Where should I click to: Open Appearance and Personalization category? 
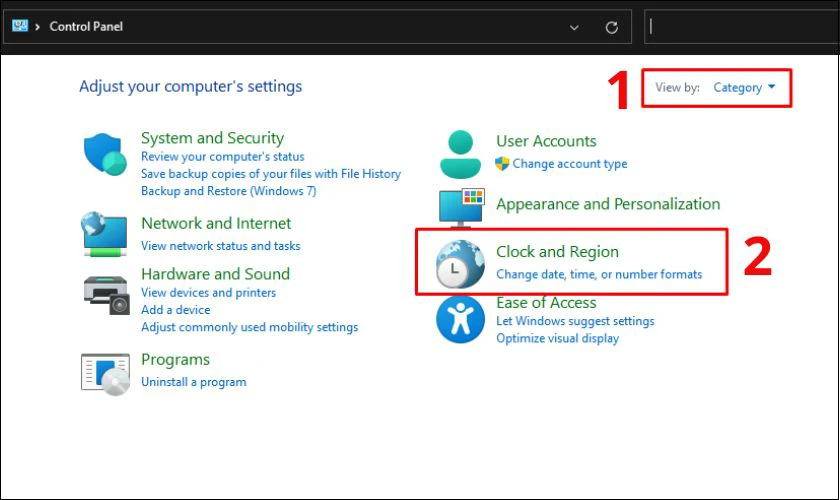click(x=608, y=204)
